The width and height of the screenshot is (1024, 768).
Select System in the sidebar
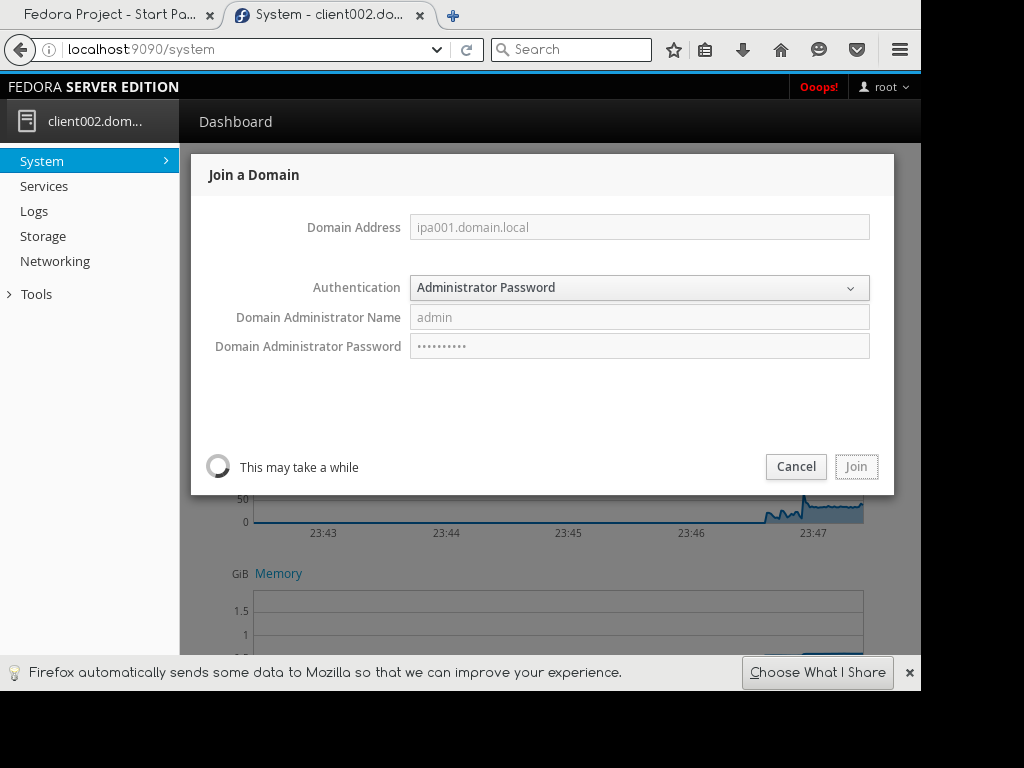(x=89, y=161)
